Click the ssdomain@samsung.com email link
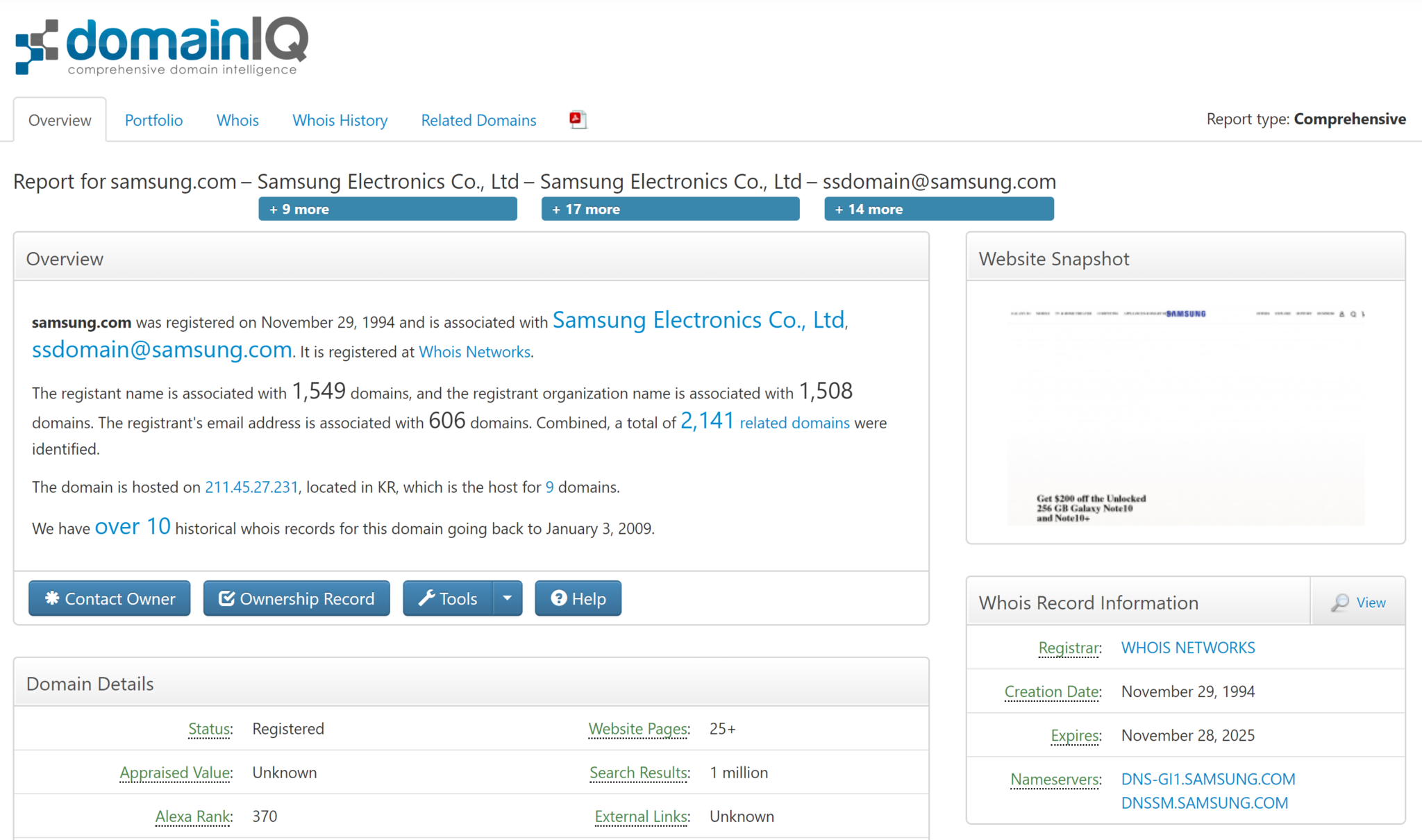The width and height of the screenshot is (1422, 840). pyautogui.click(x=162, y=350)
